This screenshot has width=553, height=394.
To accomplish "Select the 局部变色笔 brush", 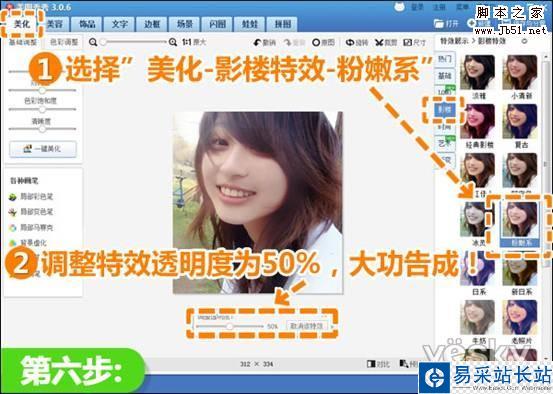I will pos(31,212).
